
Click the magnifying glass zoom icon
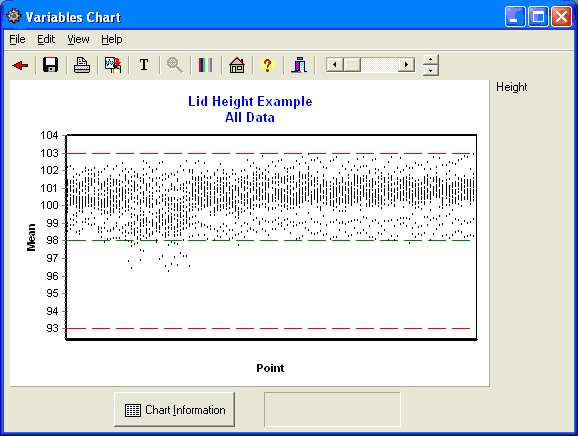point(175,65)
